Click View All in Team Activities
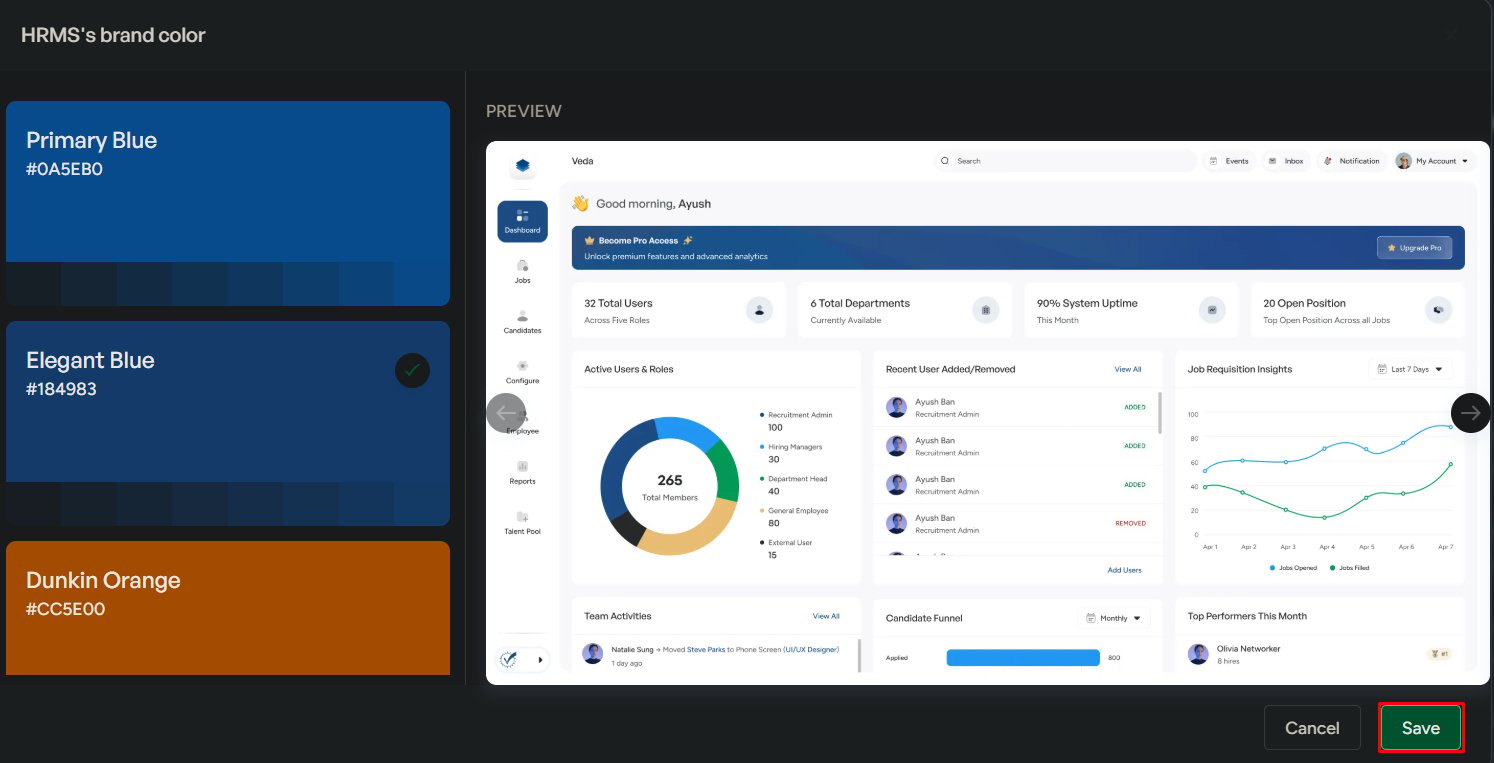 tap(826, 616)
